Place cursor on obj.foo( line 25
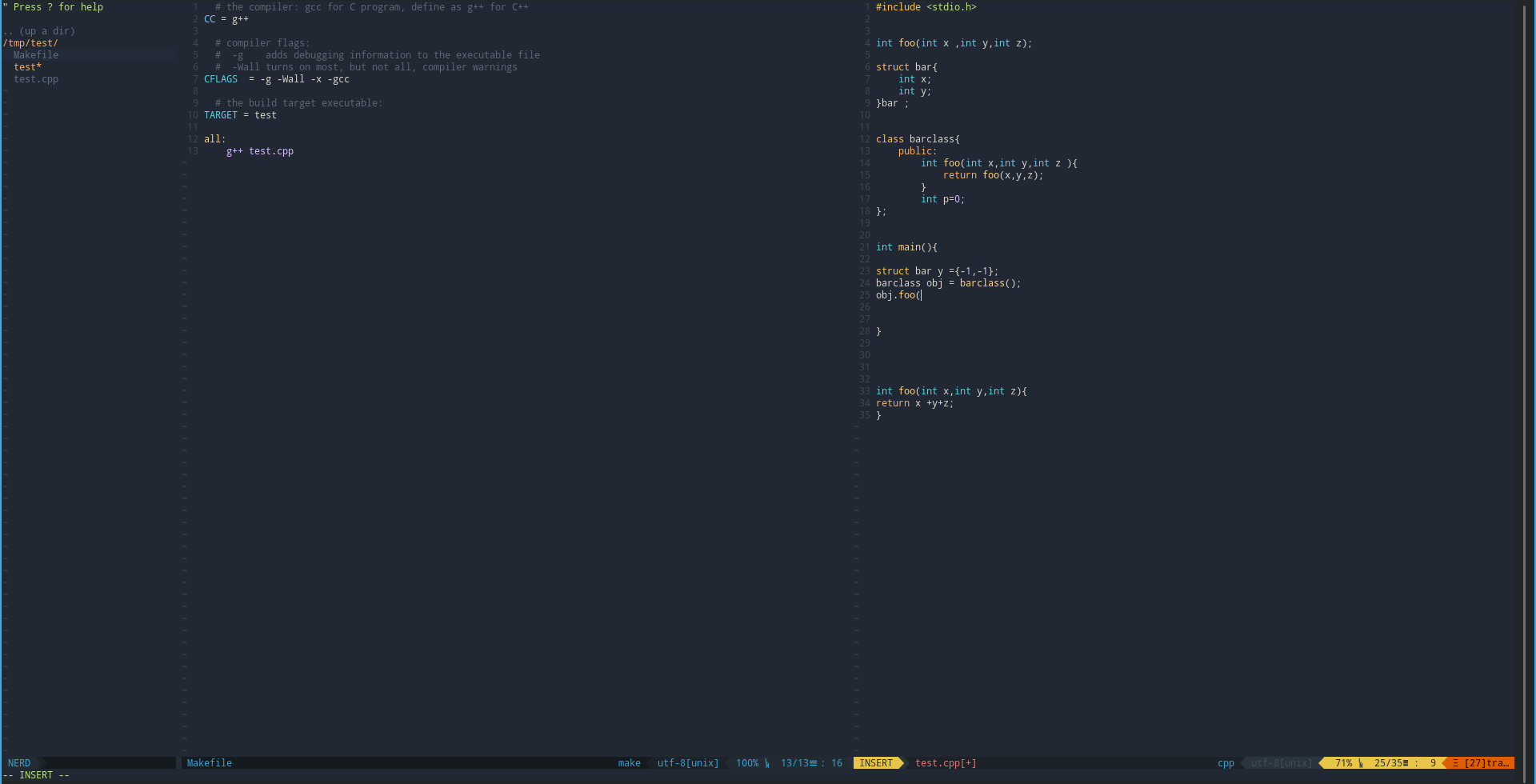Screen dimensions: 1536x784 [899, 294]
